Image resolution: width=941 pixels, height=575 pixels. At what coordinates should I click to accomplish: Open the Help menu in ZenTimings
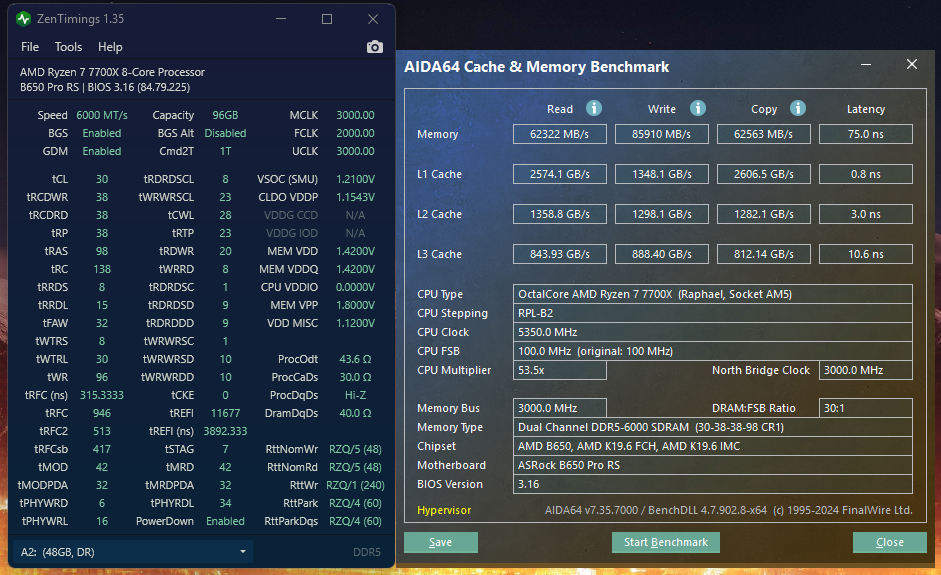coord(110,47)
